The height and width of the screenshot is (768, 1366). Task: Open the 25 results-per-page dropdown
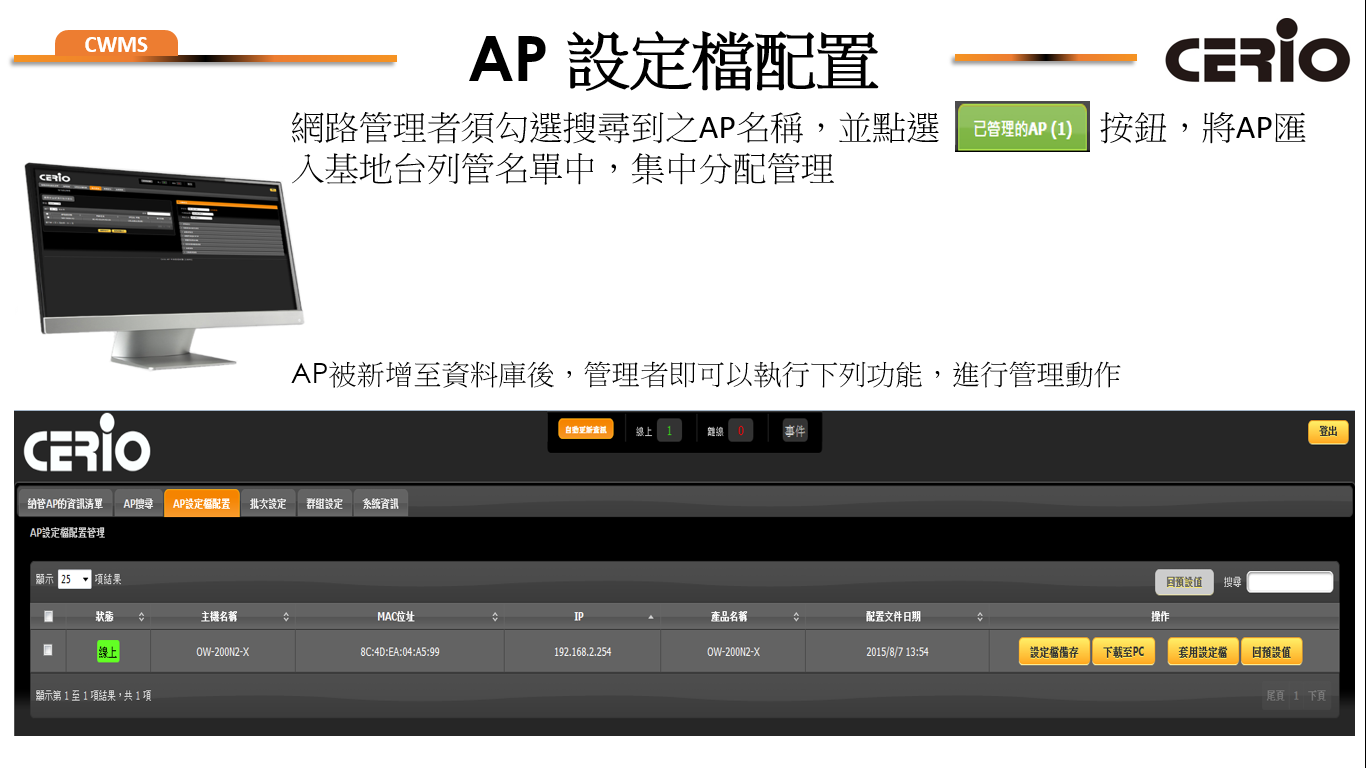(75, 579)
